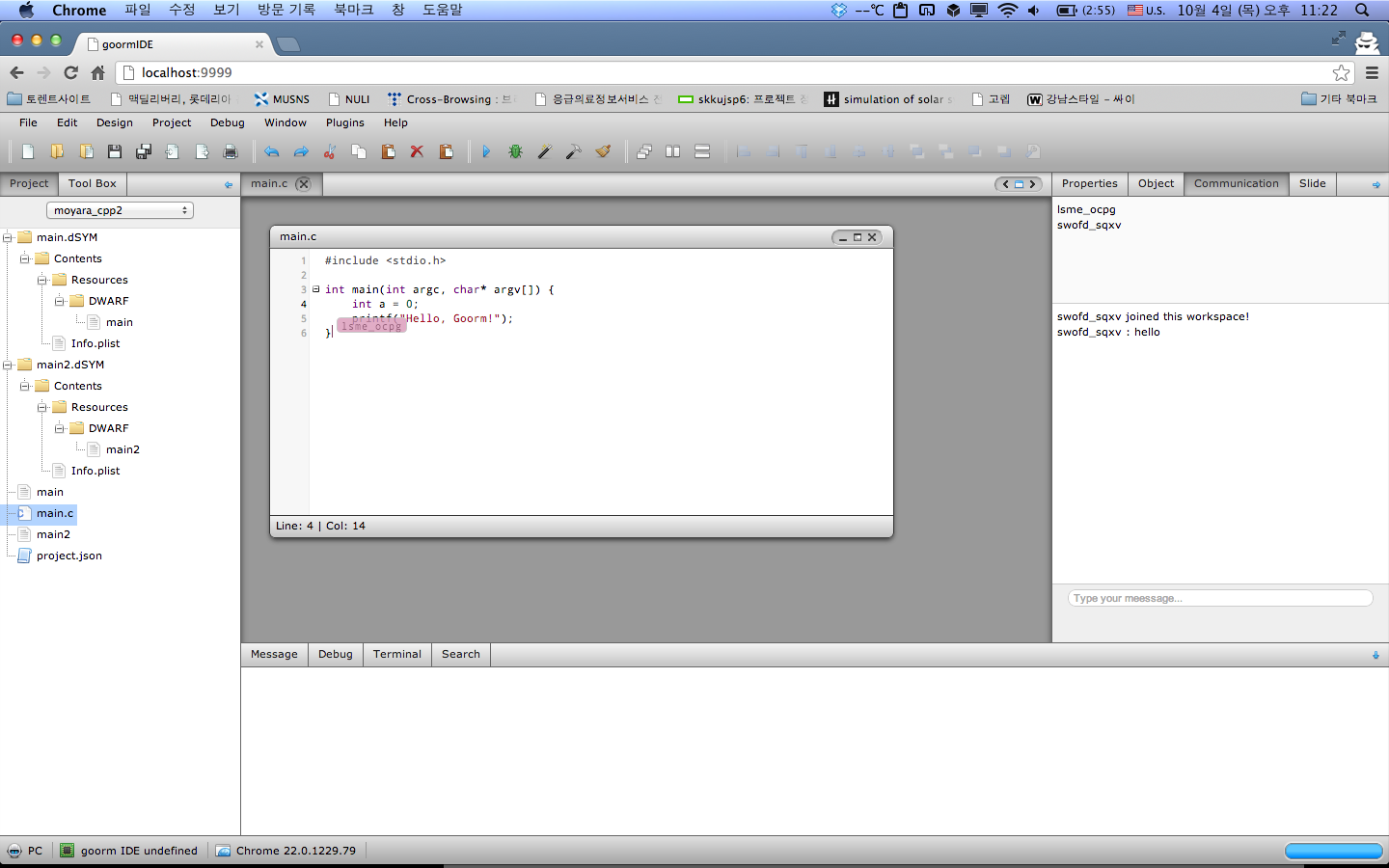Build the project using the hammer icon
This screenshot has width=1389, height=868.
[x=573, y=151]
